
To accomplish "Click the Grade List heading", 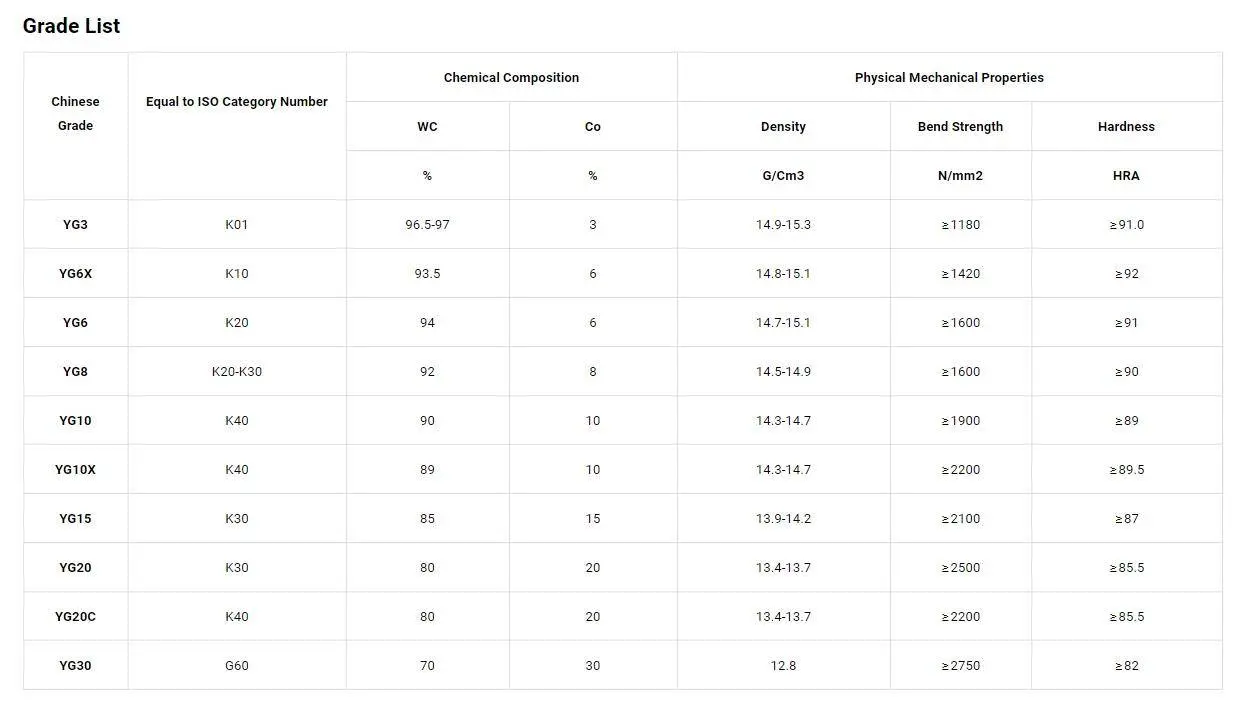I will pyautogui.click(x=71, y=26).
